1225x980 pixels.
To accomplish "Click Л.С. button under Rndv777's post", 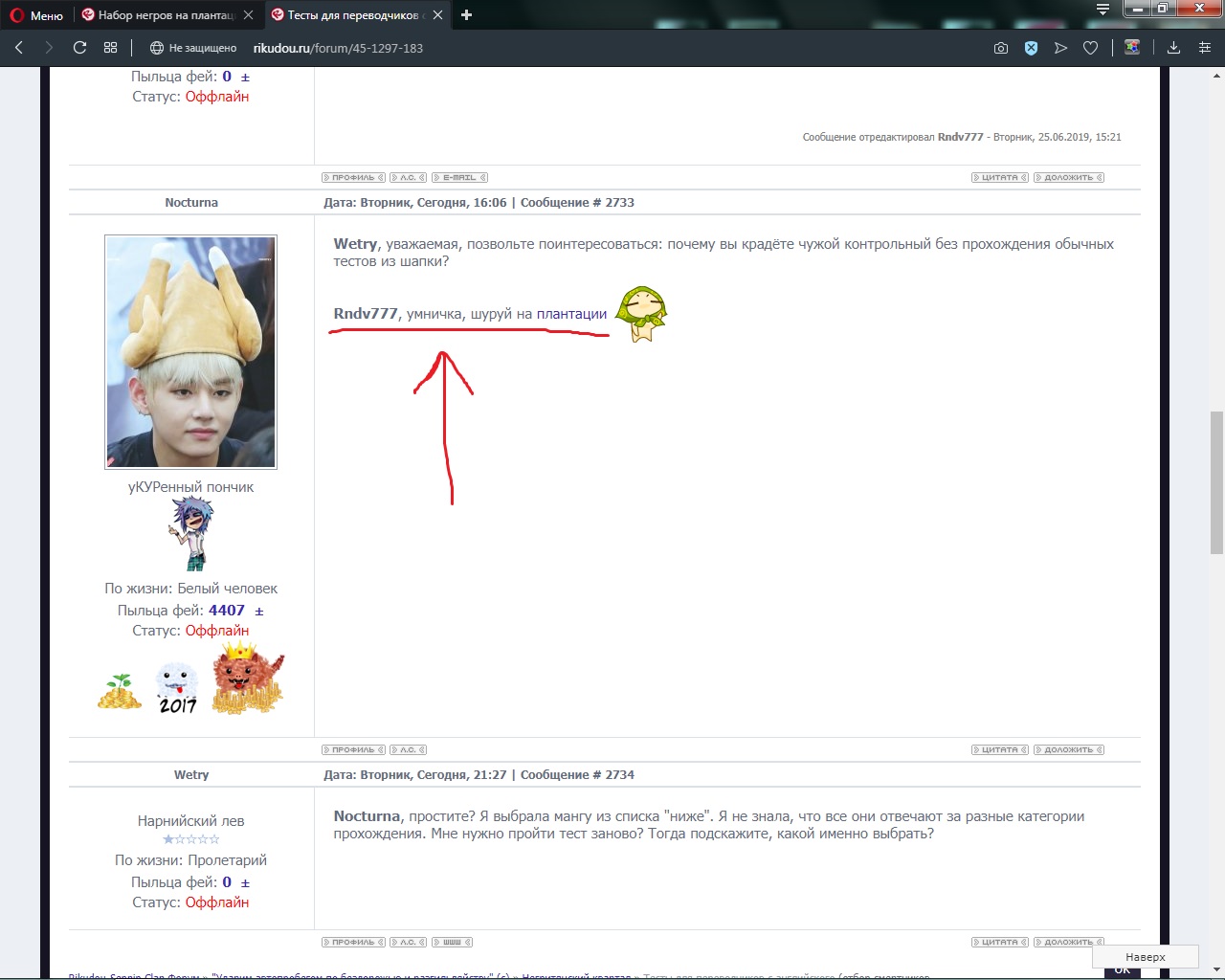I will click(408, 178).
